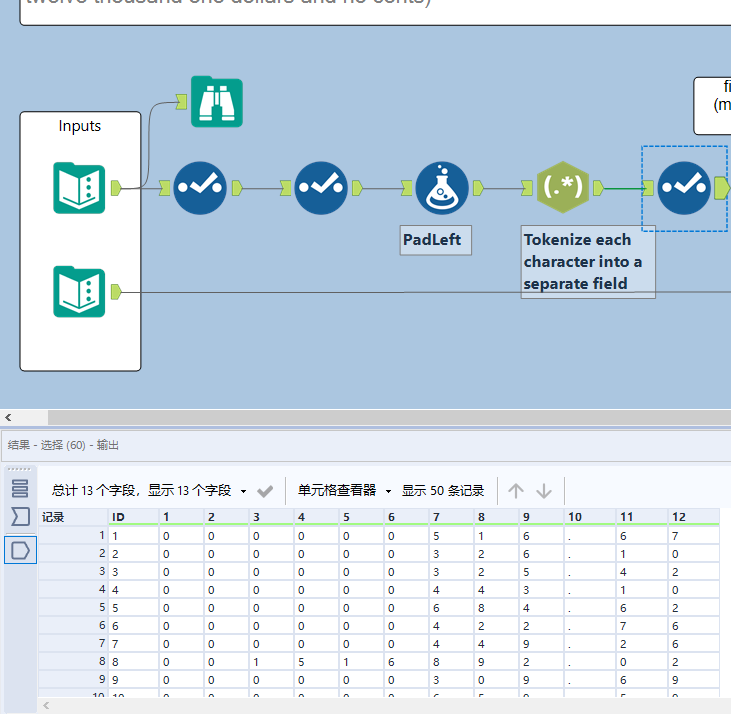The width and height of the screenshot is (731, 714).
Task: Click input anchor of Browse tool
Action: coord(181,102)
